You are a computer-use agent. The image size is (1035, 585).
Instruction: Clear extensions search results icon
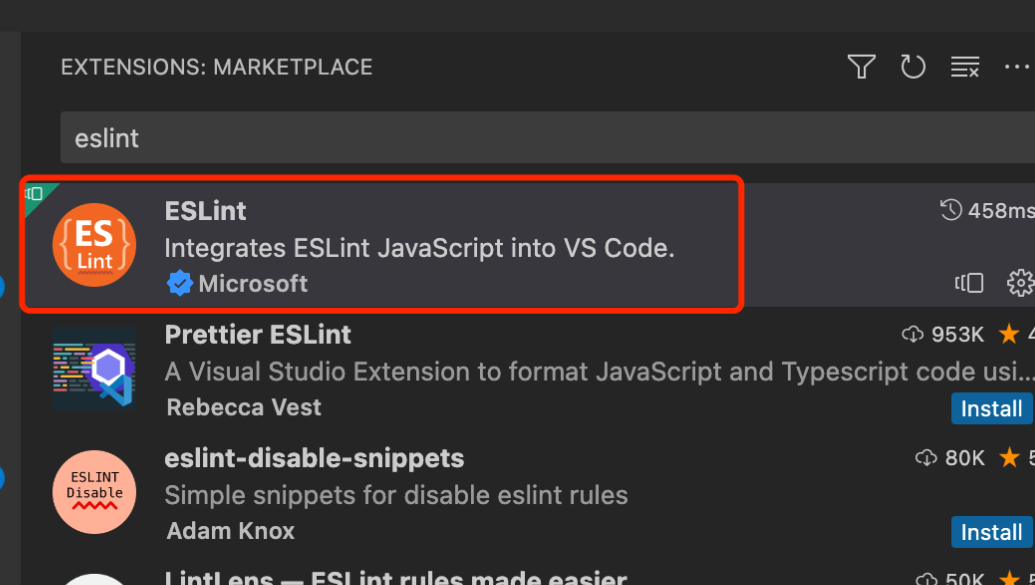(964, 67)
